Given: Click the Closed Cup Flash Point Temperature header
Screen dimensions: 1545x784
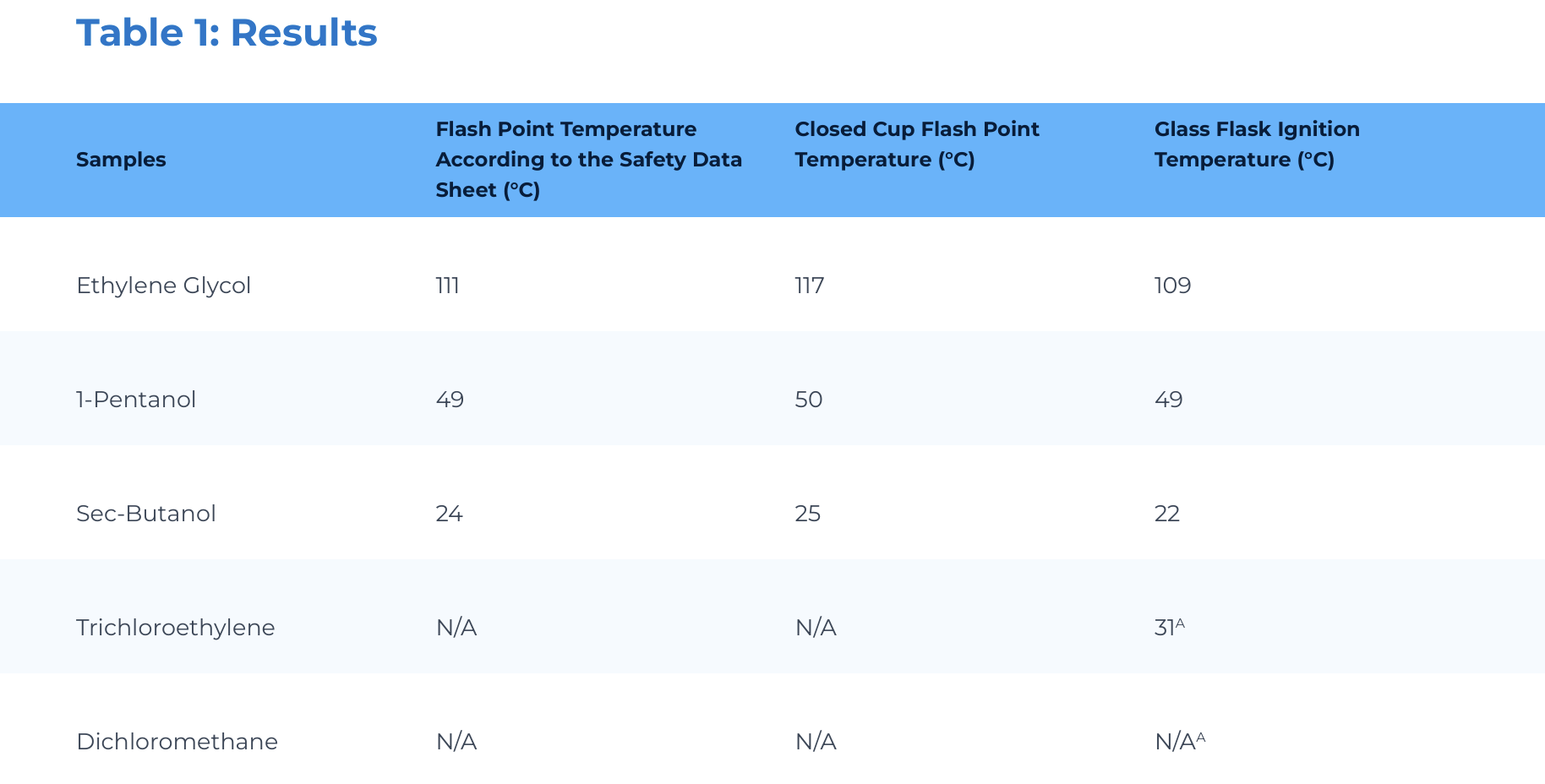Looking at the screenshot, I should [917, 144].
